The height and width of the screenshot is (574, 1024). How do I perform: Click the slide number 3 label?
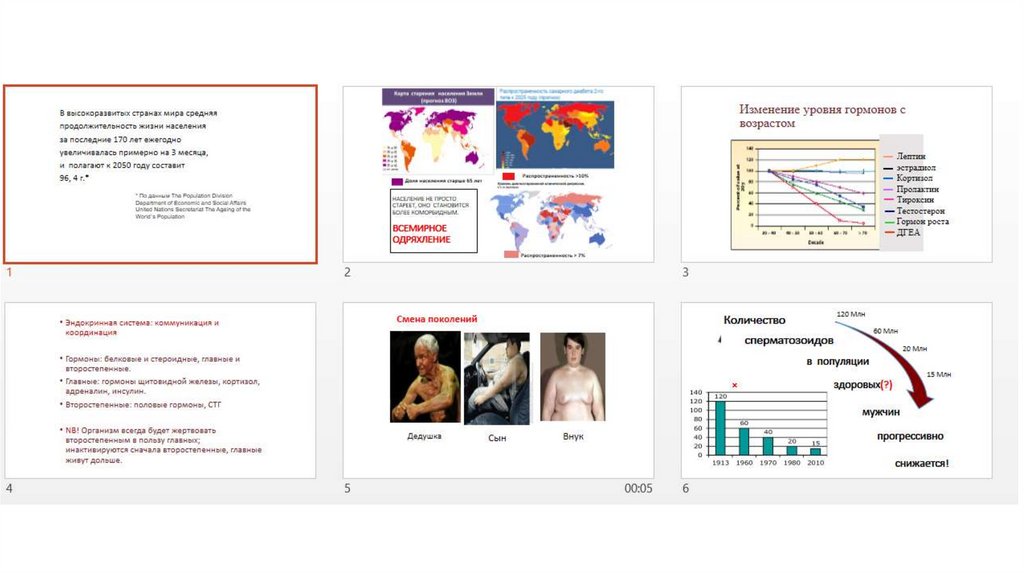(685, 273)
